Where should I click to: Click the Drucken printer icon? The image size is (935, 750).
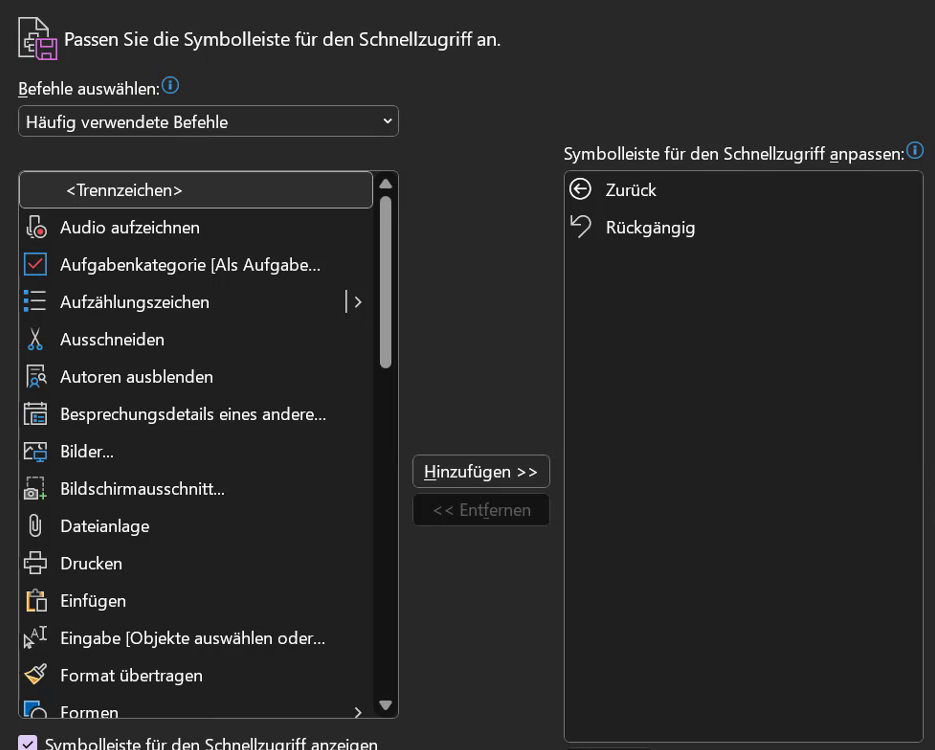[36, 564]
